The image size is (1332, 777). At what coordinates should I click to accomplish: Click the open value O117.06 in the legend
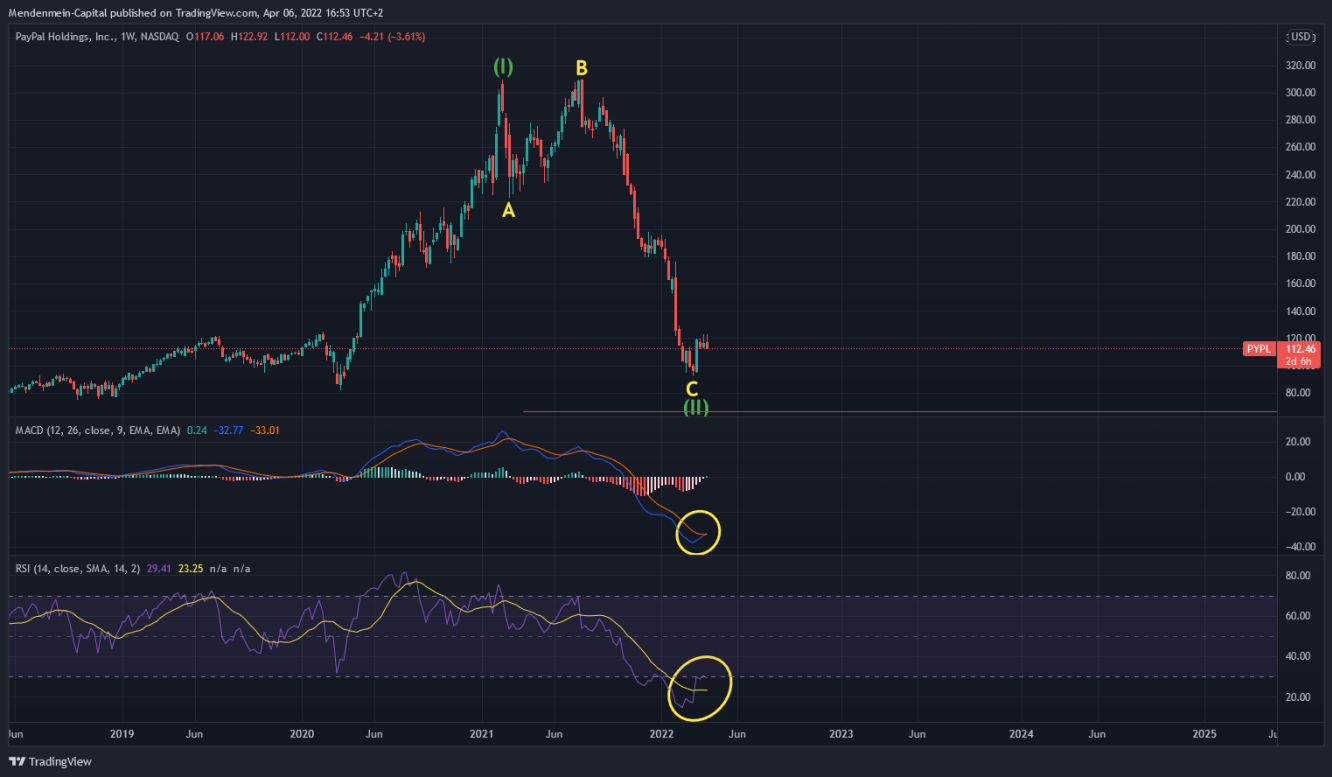click(205, 36)
